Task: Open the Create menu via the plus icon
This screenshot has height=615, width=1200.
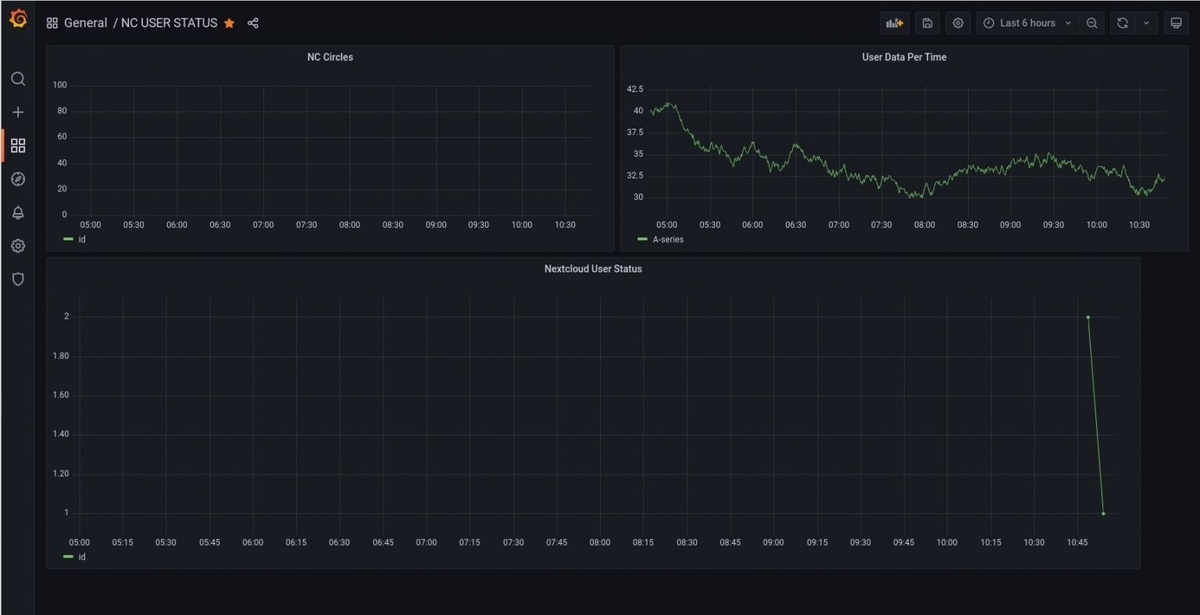Action: pos(17,112)
